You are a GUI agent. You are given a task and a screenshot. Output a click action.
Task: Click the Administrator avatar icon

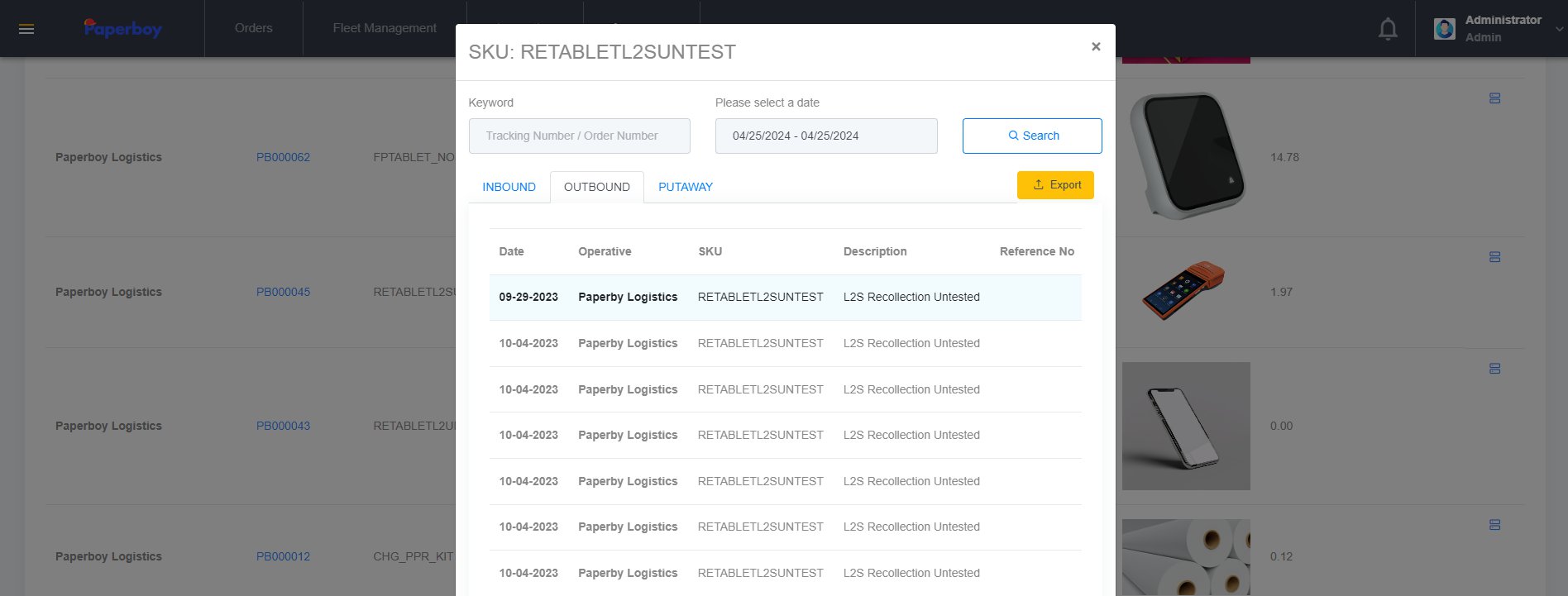pyautogui.click(x=1445, y=29)
